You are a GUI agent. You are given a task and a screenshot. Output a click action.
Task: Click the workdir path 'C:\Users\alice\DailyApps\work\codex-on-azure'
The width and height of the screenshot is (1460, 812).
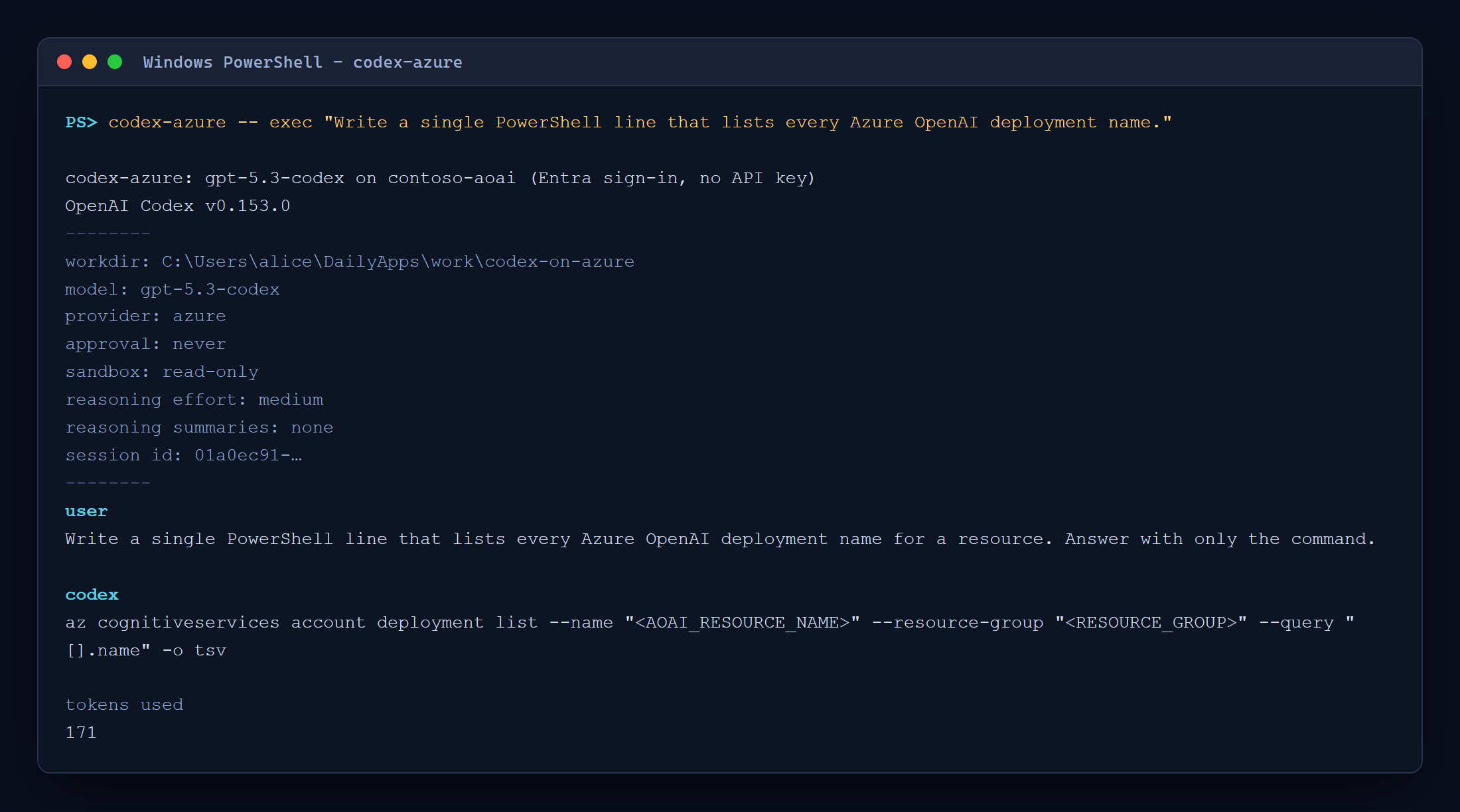click(398, 262)
